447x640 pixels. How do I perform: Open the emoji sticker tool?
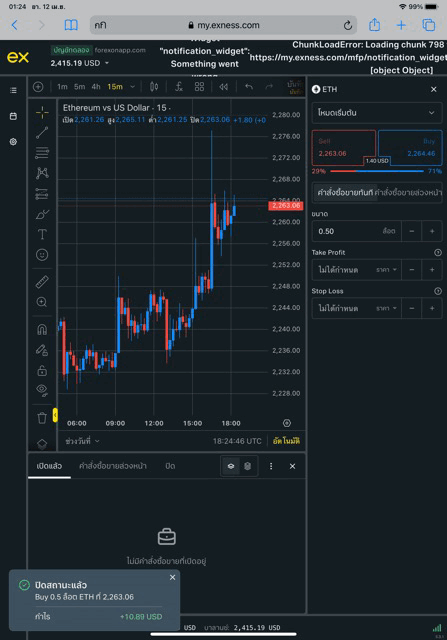(42, 255)
